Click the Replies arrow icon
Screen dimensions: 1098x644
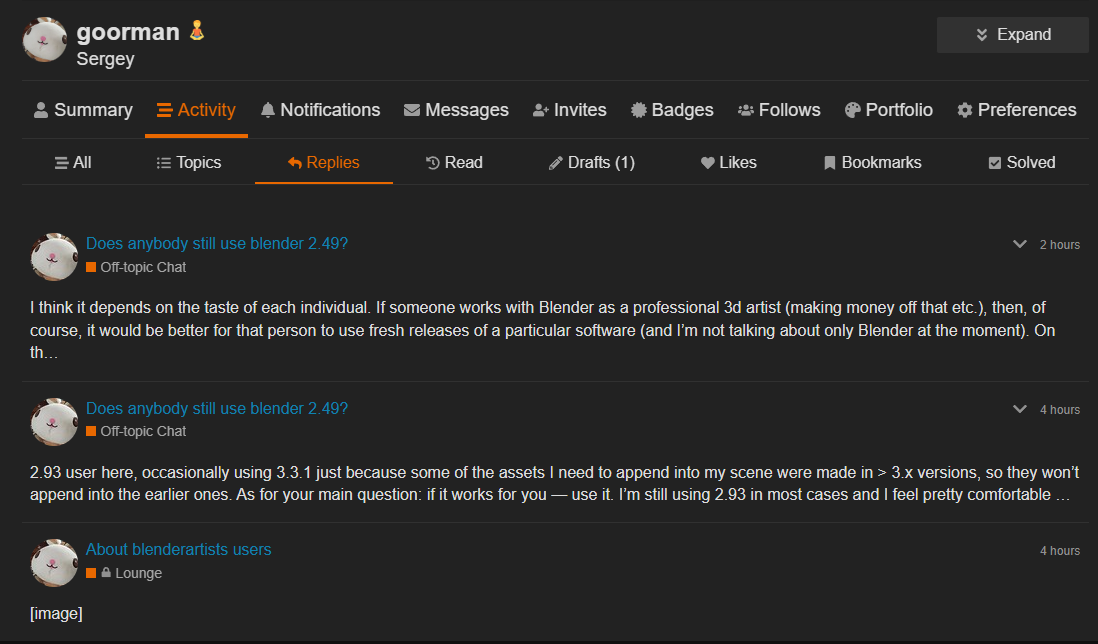pyautogui.click(x=295, y=163)
